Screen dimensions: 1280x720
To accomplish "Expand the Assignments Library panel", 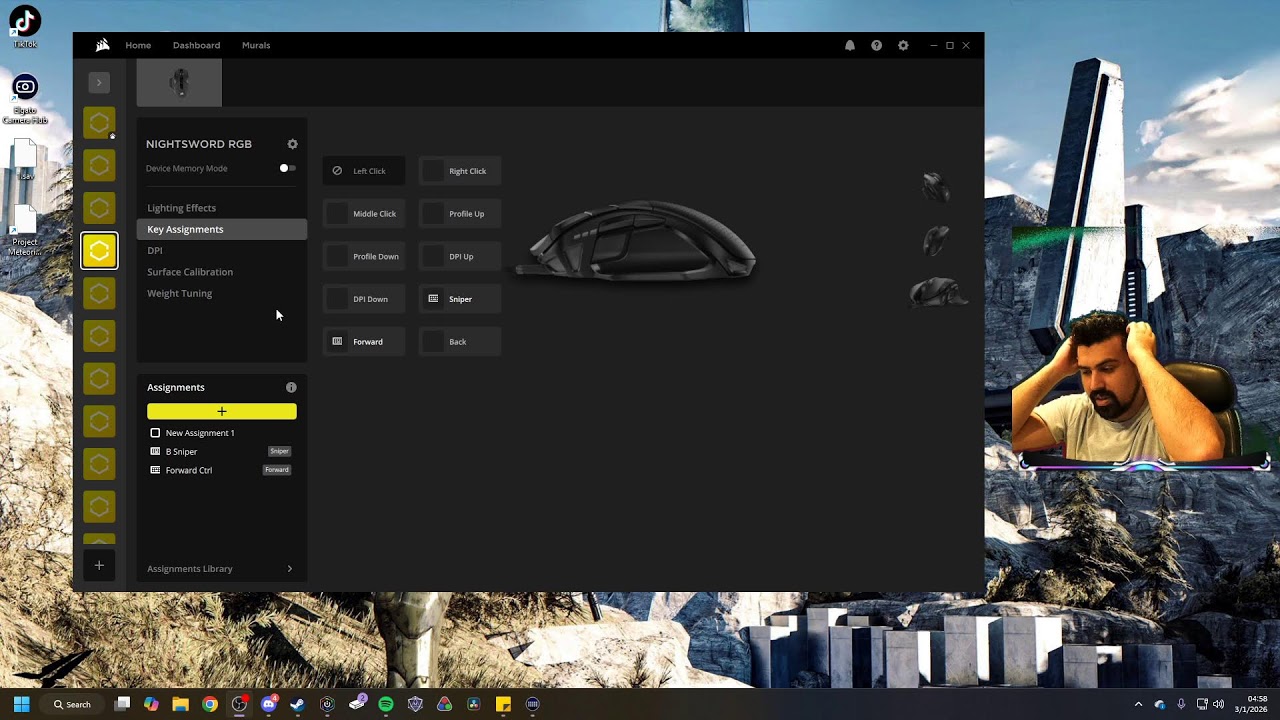I will click(220, 568).
